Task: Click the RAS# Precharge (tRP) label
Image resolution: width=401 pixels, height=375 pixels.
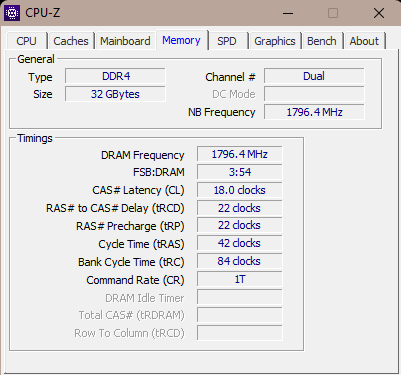Action: tap(130, 226)
